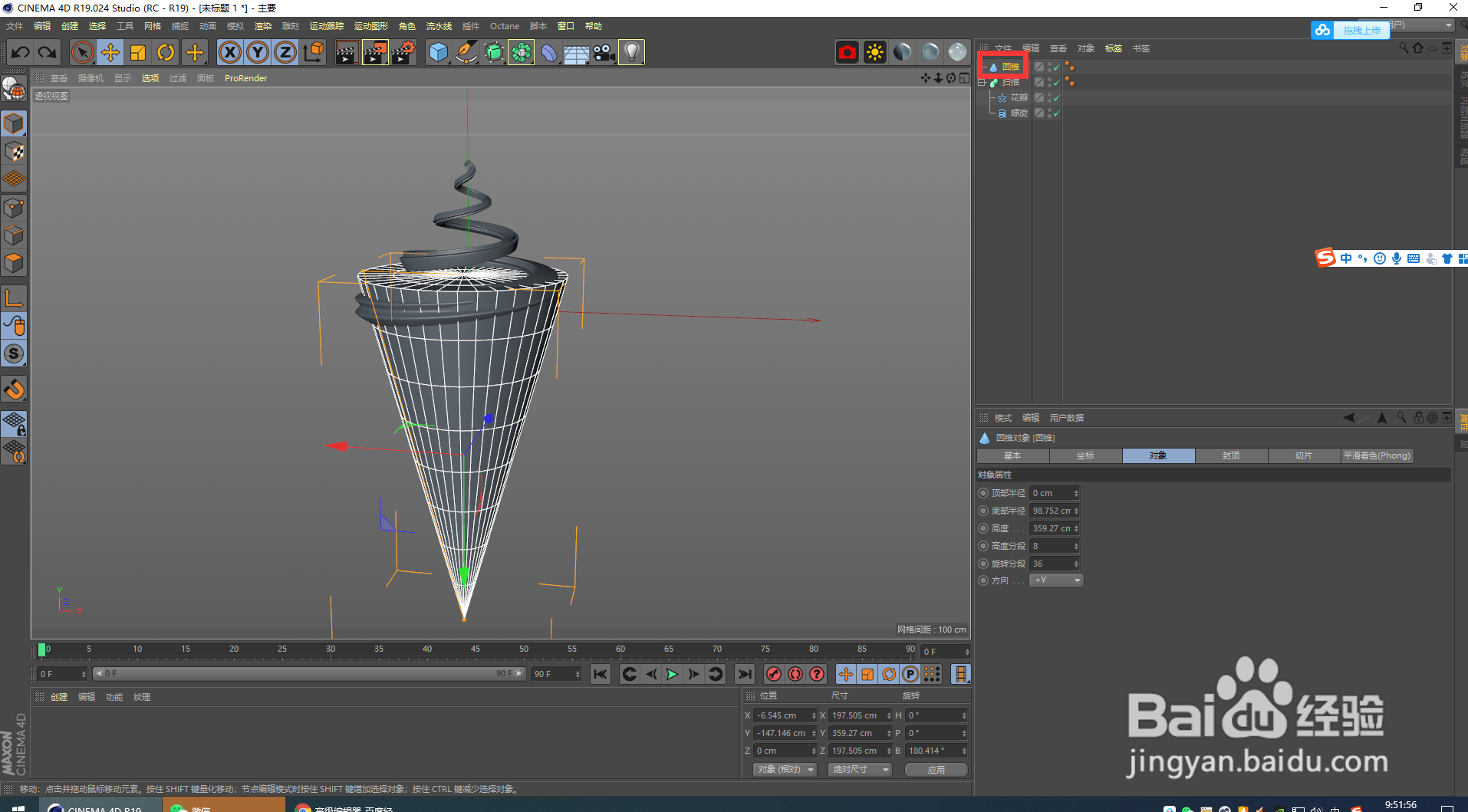Click the red Octane render icon
Image resolution: width=1468 pixels, height=812 pixels.
point(847,52)
